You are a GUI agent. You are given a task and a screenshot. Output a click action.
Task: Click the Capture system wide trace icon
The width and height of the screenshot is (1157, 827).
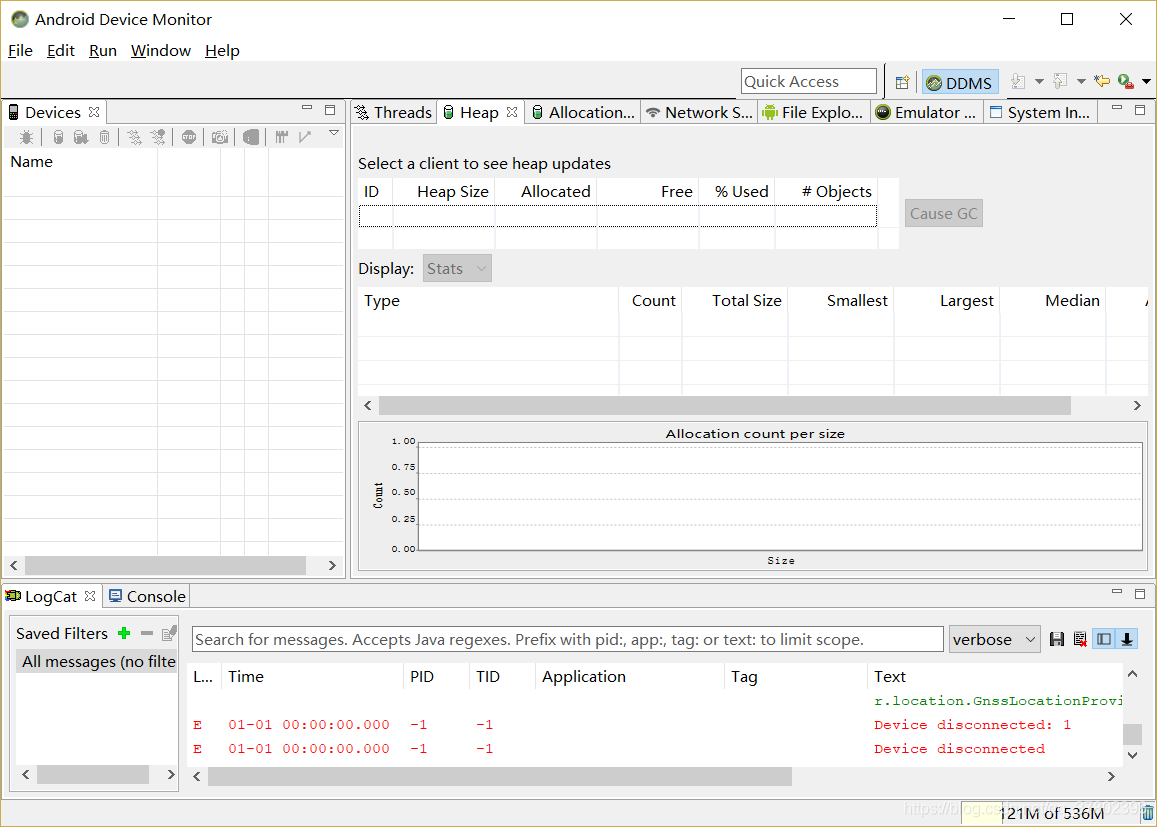tap(281, 137)
